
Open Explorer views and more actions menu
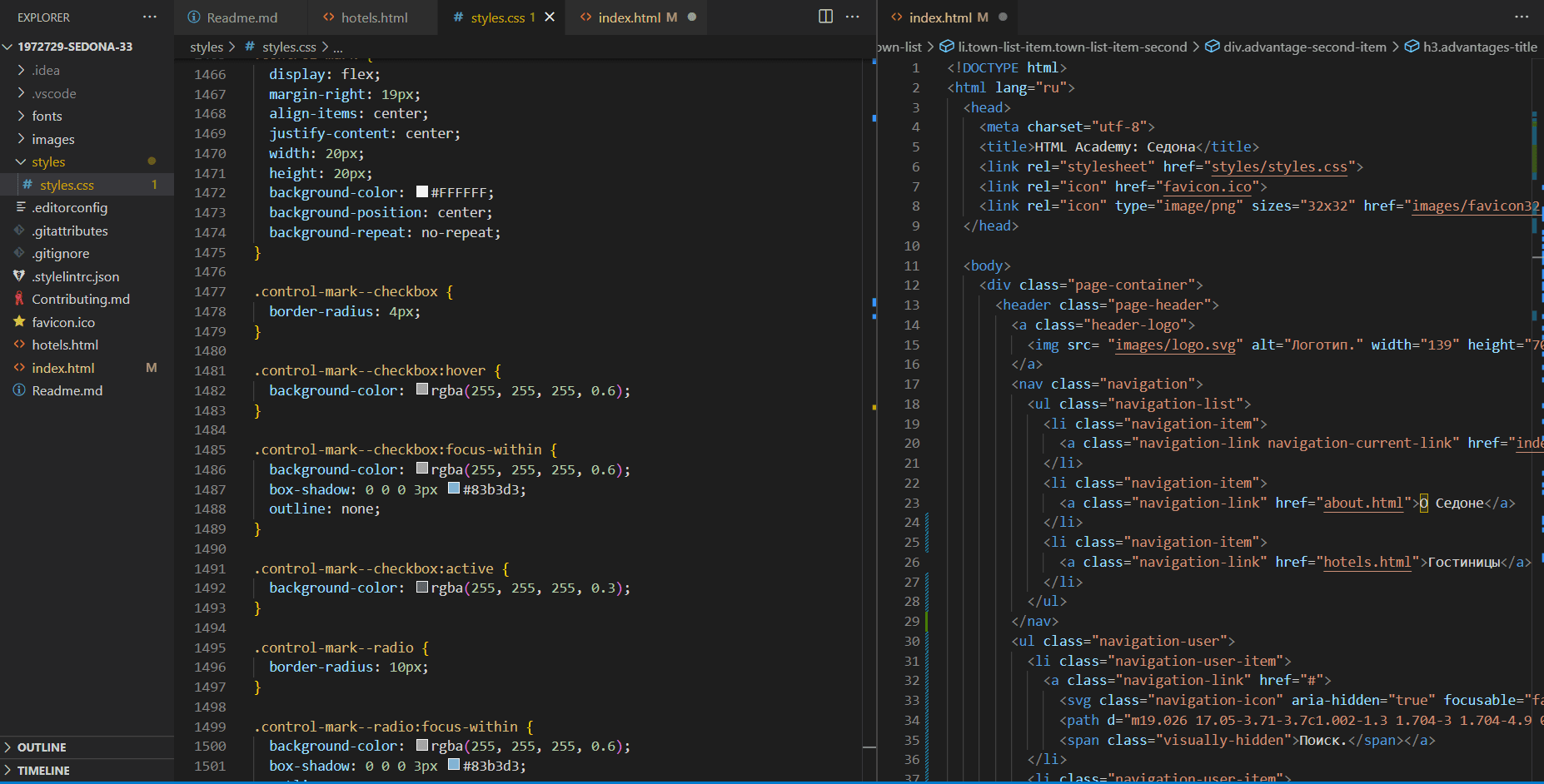[150, 17]
